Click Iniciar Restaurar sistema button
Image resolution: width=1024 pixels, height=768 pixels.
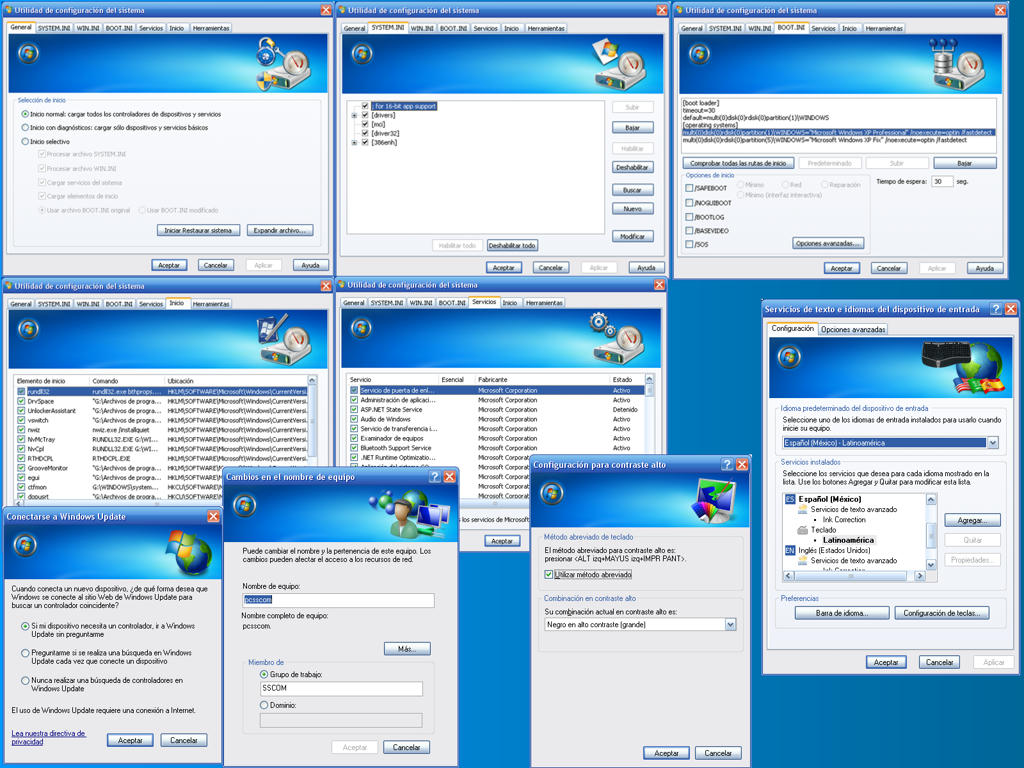point(199,231)
